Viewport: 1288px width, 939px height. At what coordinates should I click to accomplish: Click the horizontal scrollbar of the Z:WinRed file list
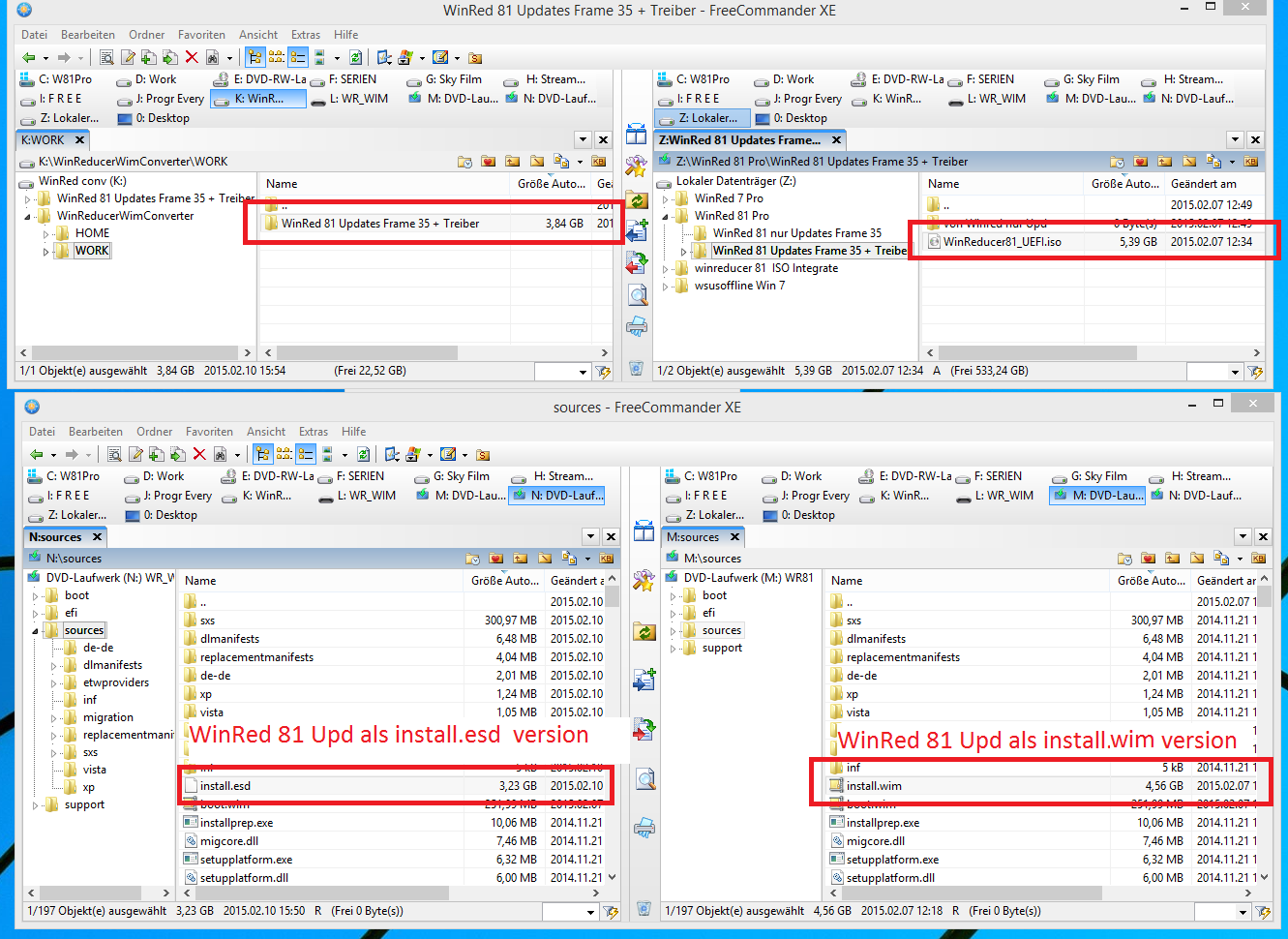tap(1093, 353)
